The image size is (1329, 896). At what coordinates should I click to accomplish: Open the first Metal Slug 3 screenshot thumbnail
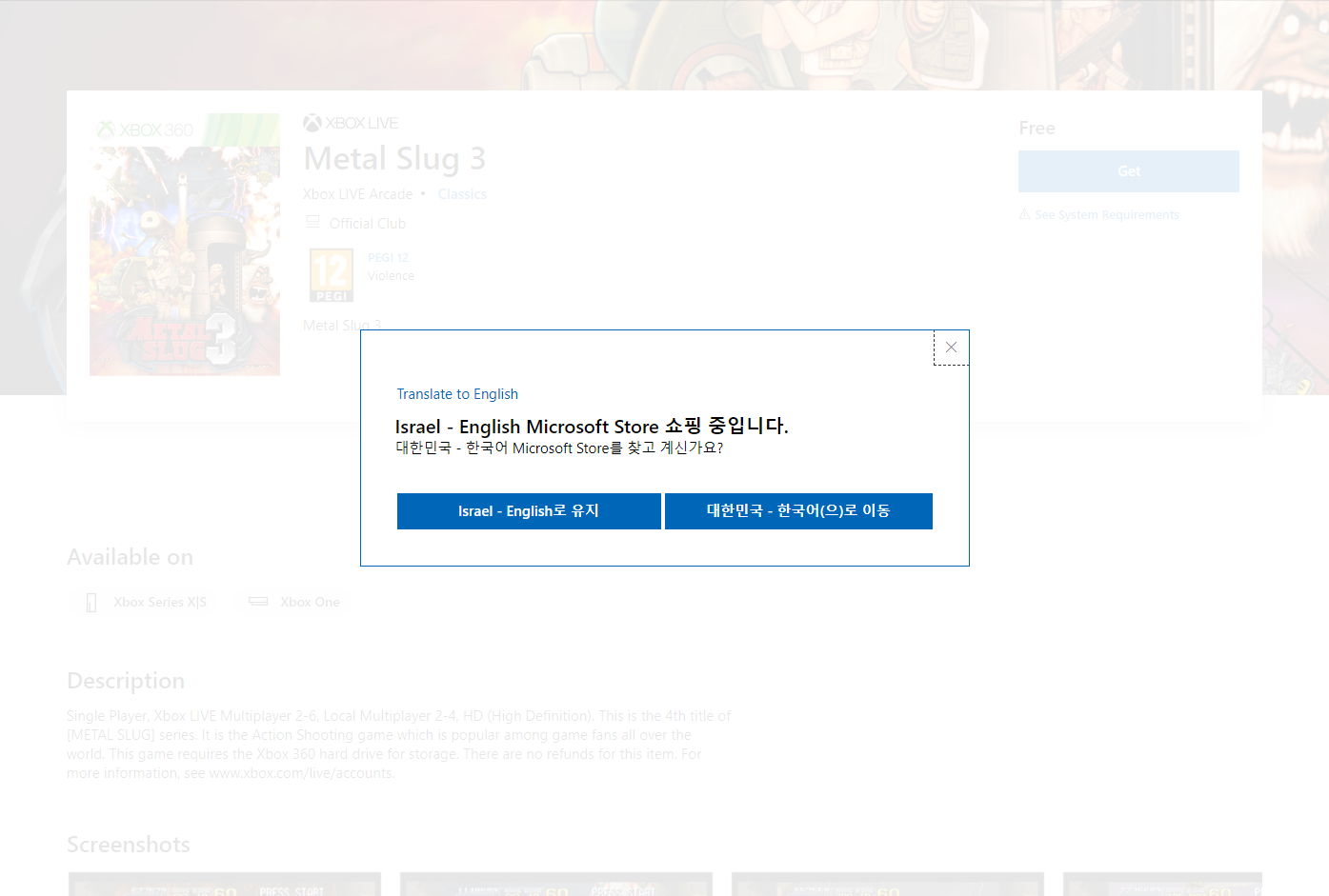click(225, 884)
